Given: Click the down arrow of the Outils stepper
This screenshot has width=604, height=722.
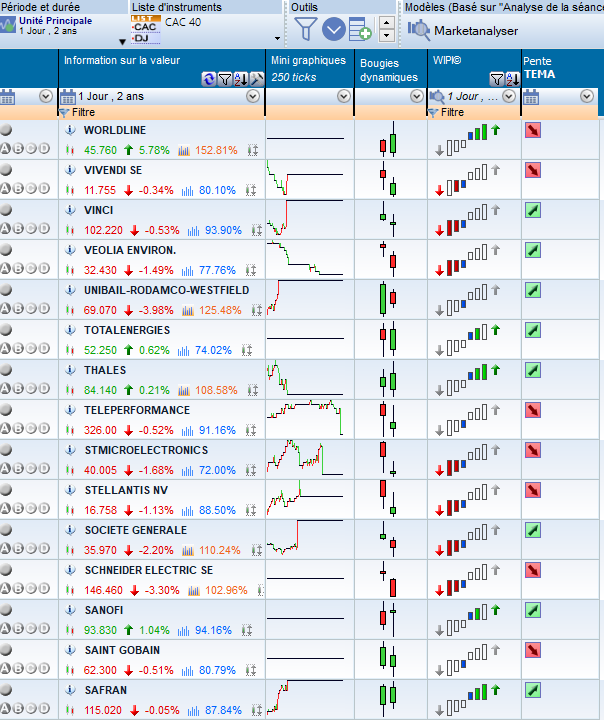Looking at the screenshot, I should 386,35.
